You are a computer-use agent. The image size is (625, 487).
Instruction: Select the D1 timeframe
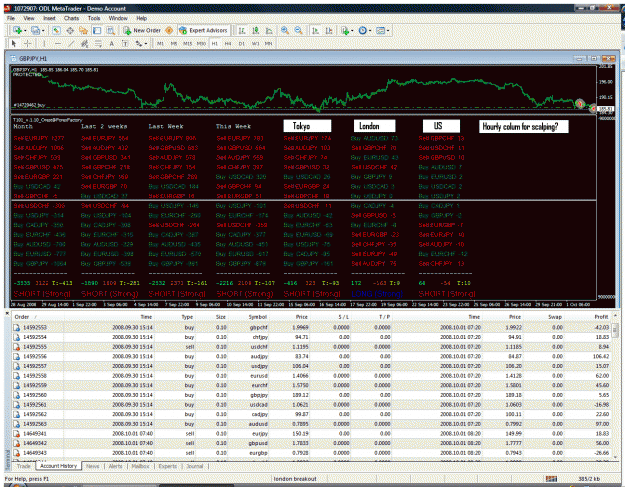coord(242,43)
